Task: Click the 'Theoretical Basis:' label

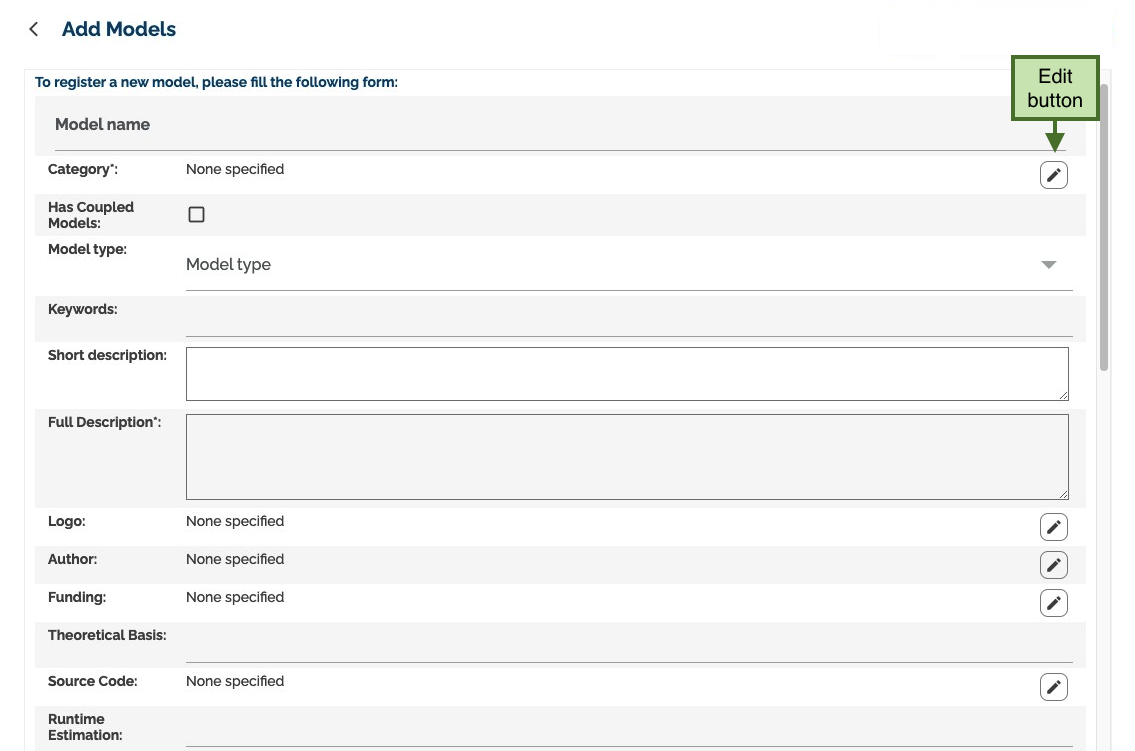Action: click(107, 635)
